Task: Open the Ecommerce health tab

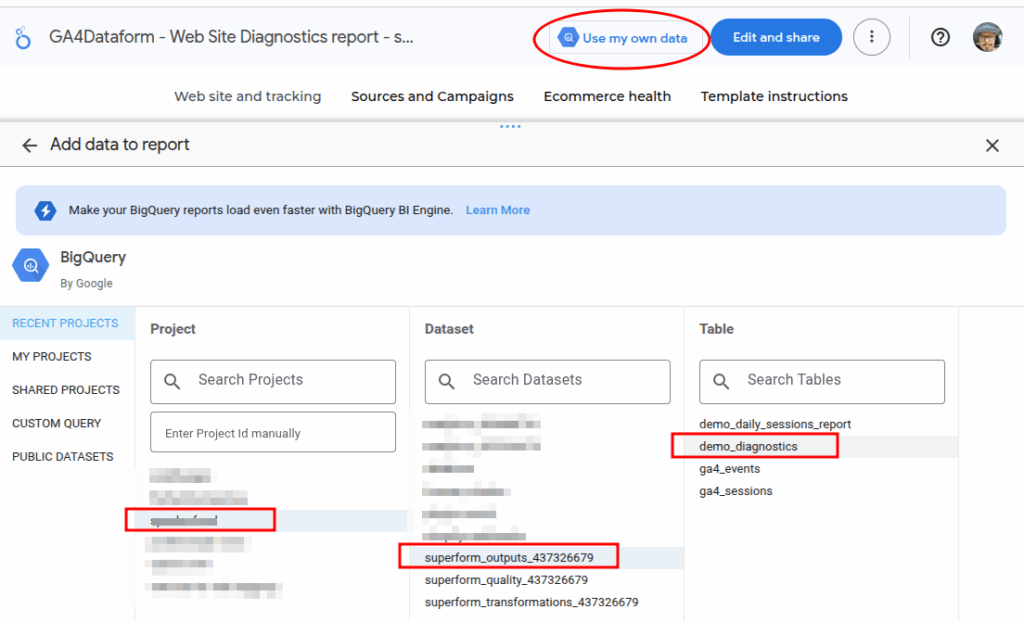Action: point(607,96)
